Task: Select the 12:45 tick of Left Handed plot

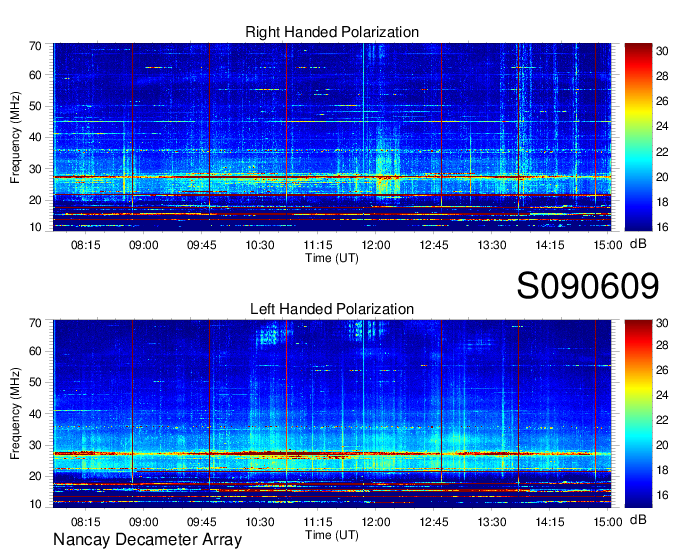Action: tap(434, 522)
